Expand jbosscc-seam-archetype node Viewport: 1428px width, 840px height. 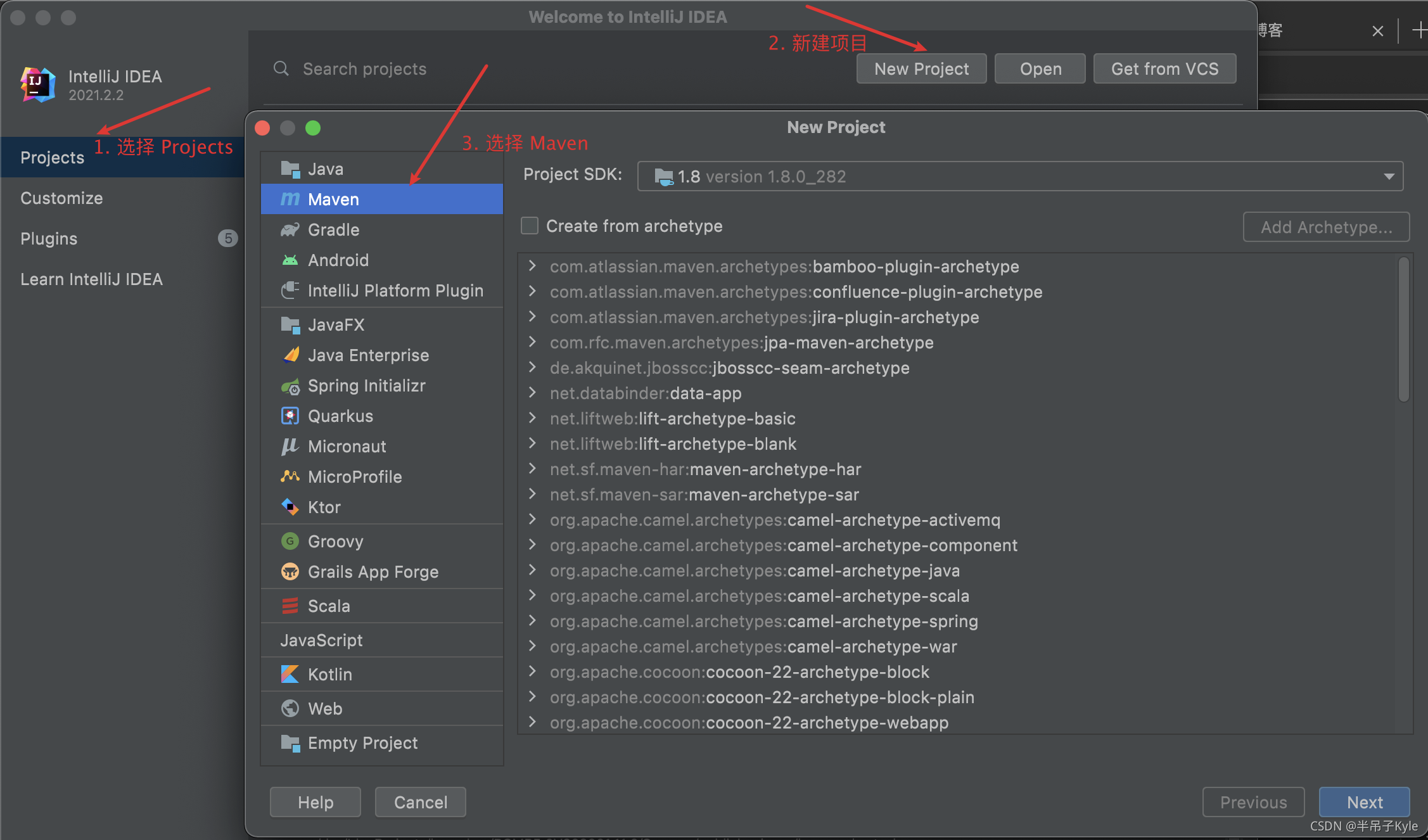pos(532,367)
